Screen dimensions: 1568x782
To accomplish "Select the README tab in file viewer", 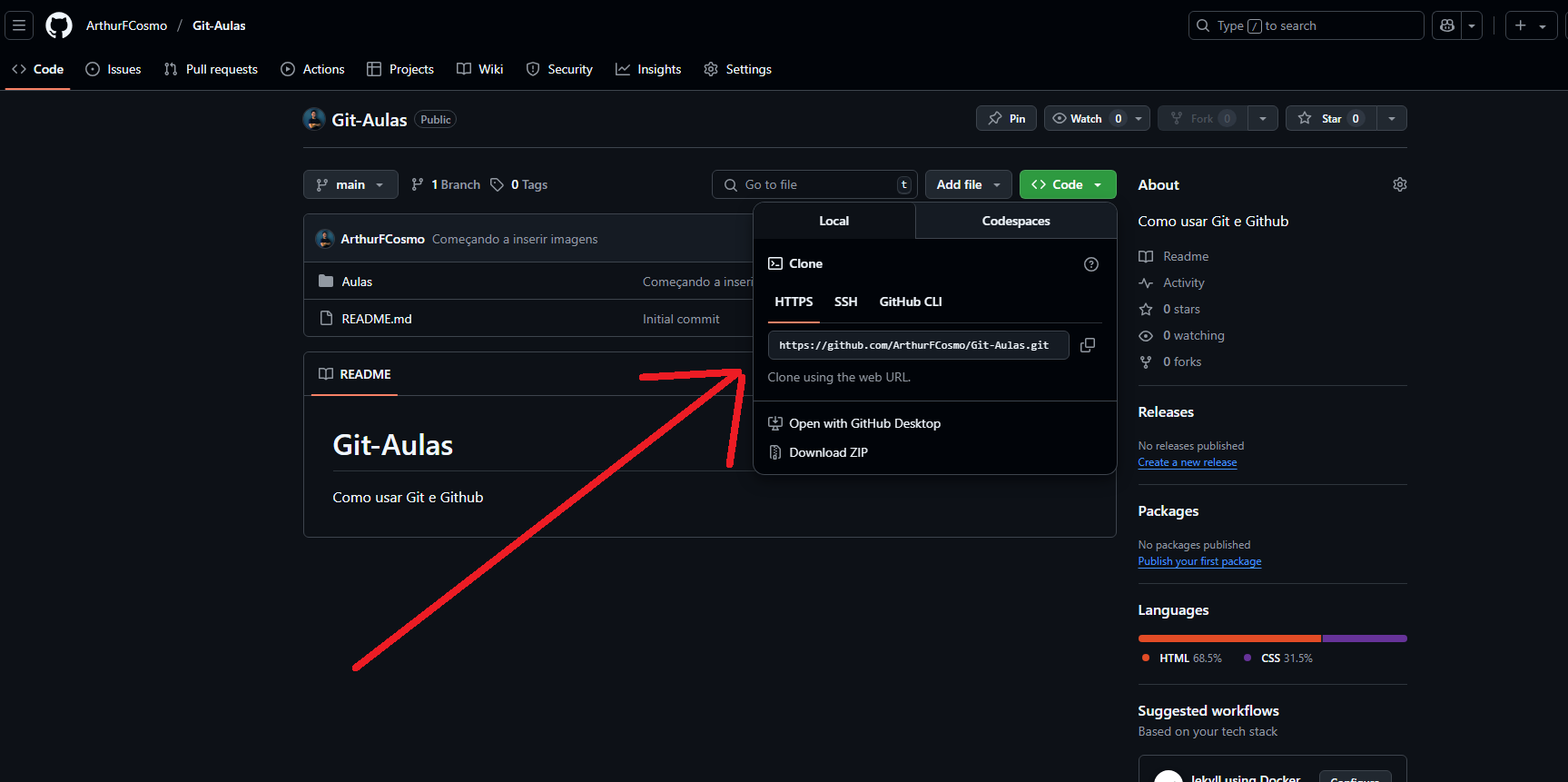I will tap(354, 374).
